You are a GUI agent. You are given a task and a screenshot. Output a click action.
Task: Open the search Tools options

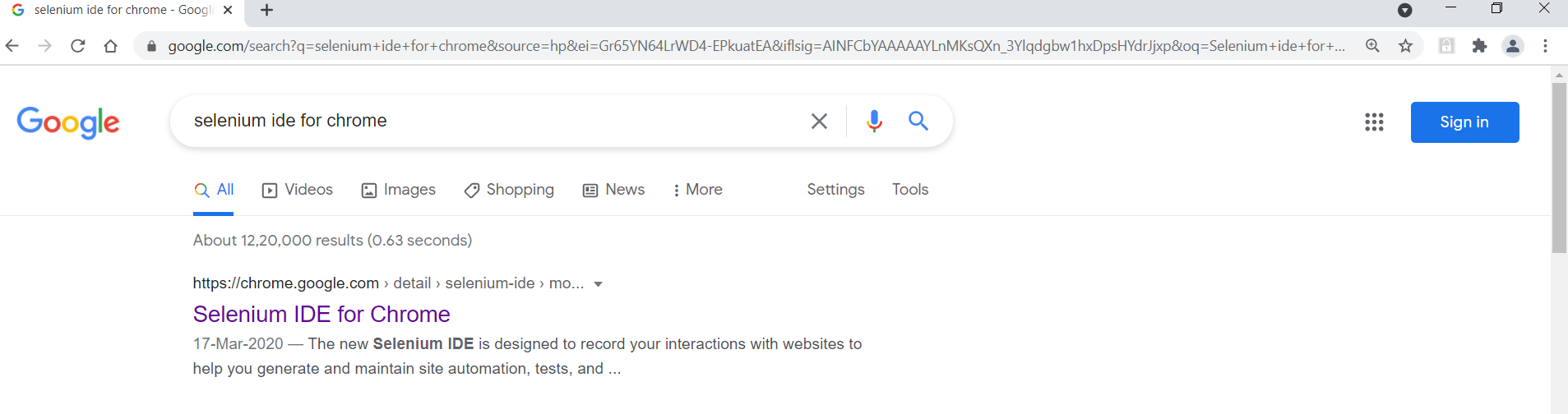tap(910, 190)
